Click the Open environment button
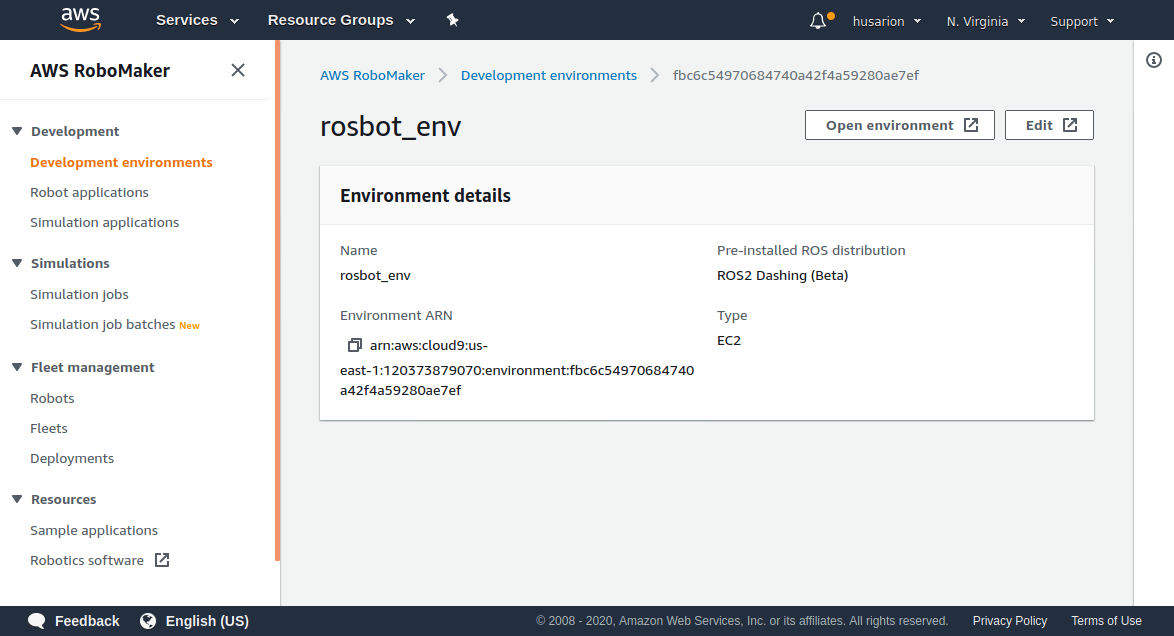The image size is (1174, 636). (900, 125)
